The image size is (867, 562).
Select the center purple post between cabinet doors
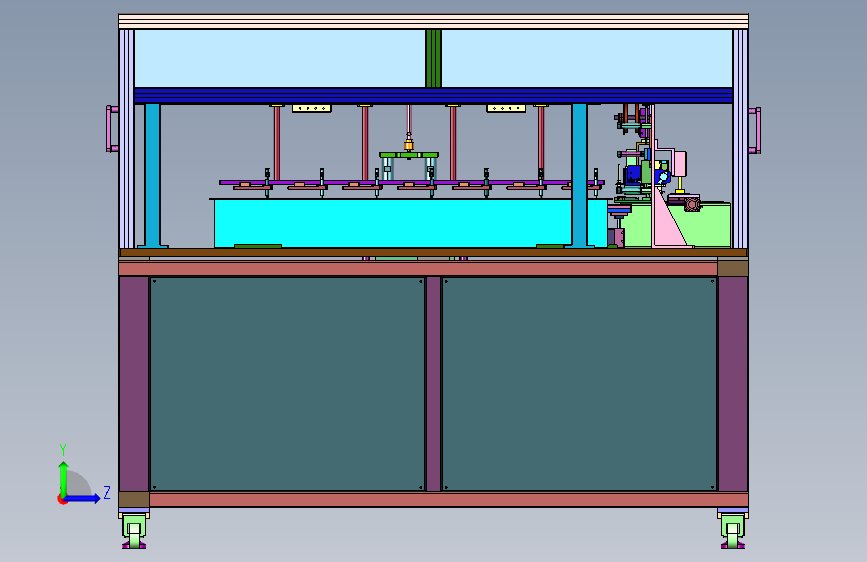434,384
